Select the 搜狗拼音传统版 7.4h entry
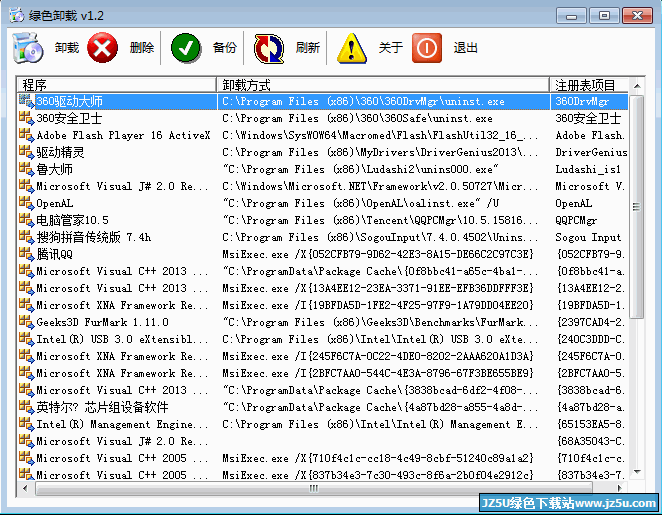Image resolution: width=662 pixels, height=515 pixels. pos(94,237)
